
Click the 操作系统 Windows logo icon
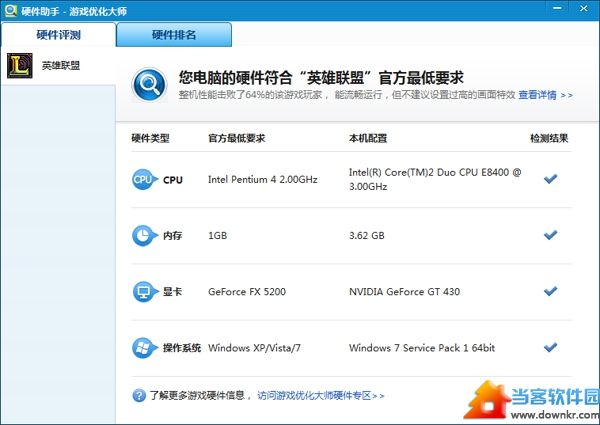point(142,348)
